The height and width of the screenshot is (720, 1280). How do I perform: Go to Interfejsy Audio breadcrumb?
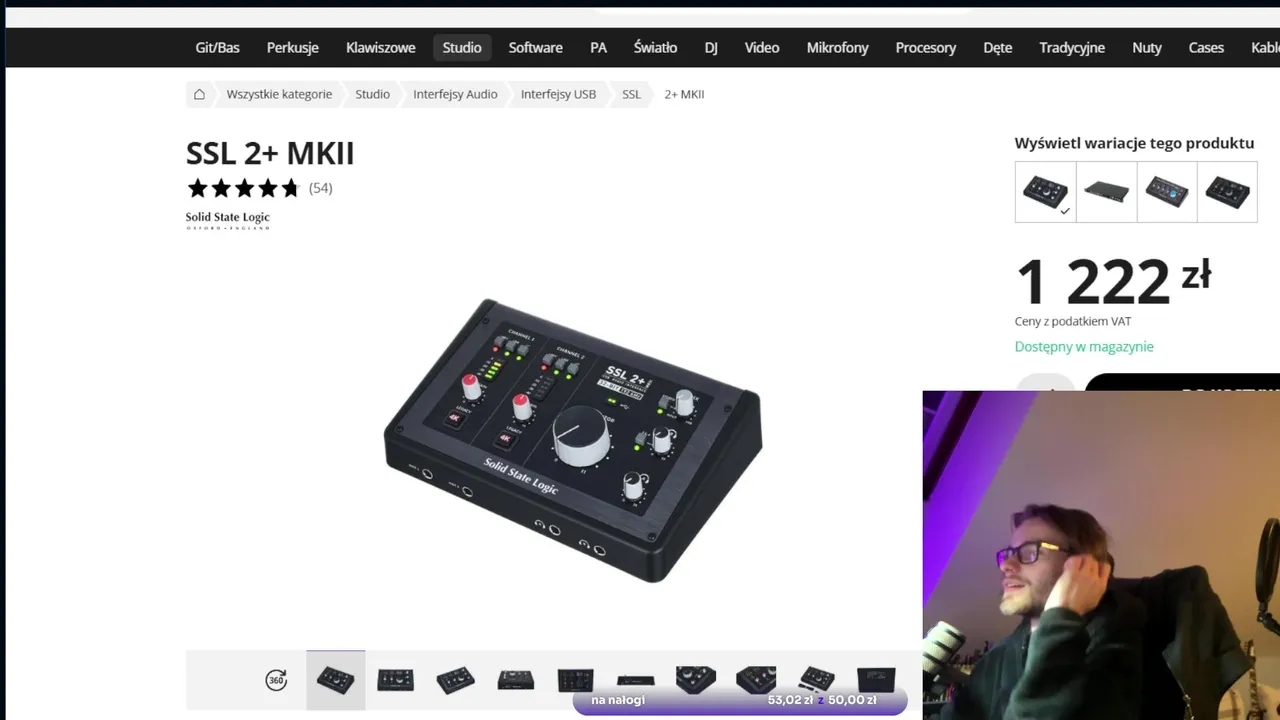(x=455, y=94)
